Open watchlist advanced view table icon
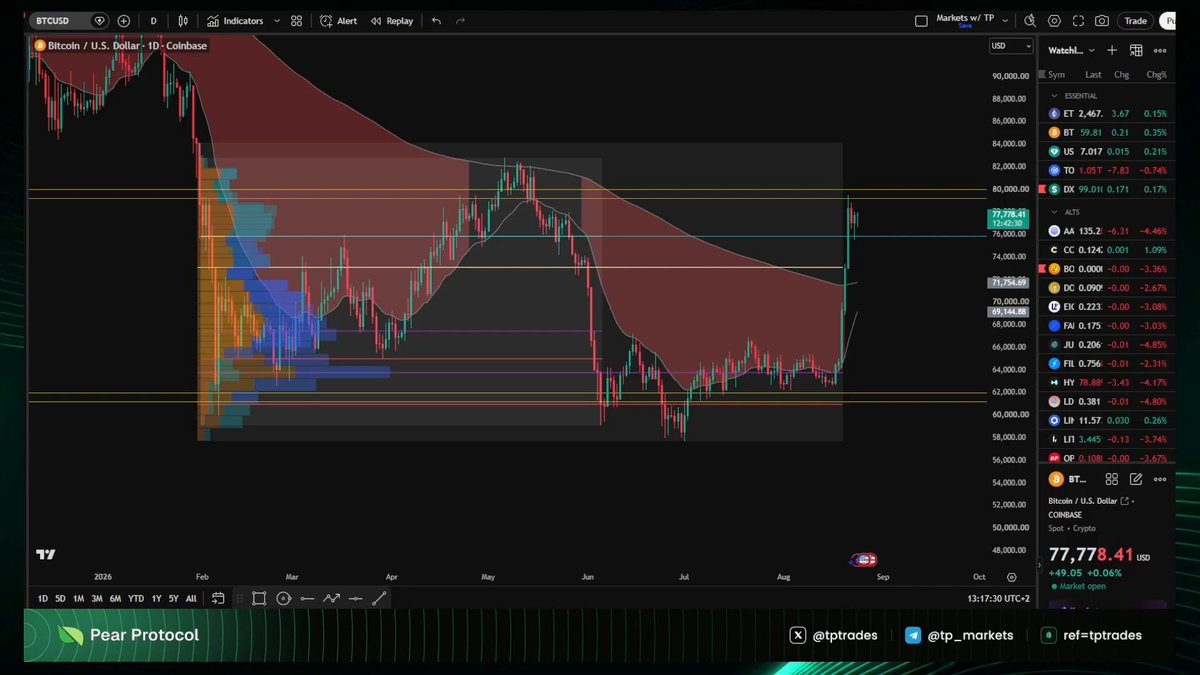The width and height of the screenshot is (1200, 675). (1136, 50)
